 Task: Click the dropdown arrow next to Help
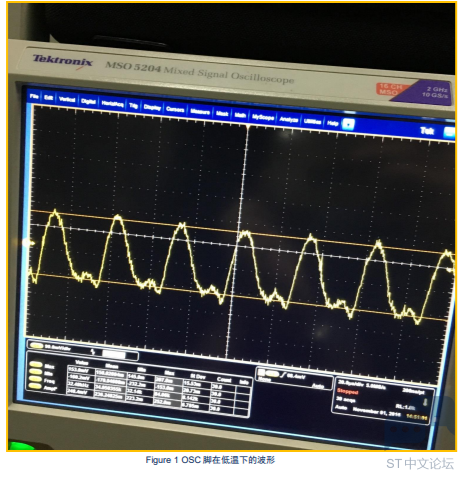[x=348, y=124]
